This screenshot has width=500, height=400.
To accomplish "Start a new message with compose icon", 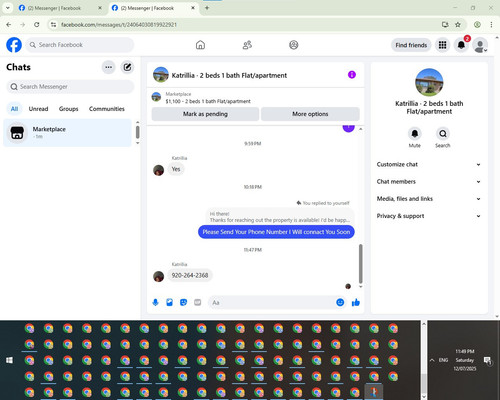I will coord(127,67).
